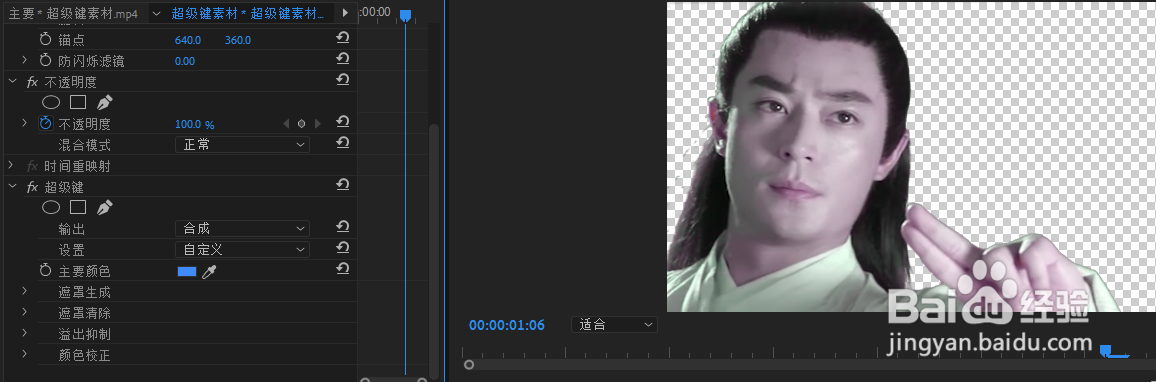Screen dimensions: 1156x382
Task: Add or remove 不透明度 keyframe
Action: tap(302, 123)
